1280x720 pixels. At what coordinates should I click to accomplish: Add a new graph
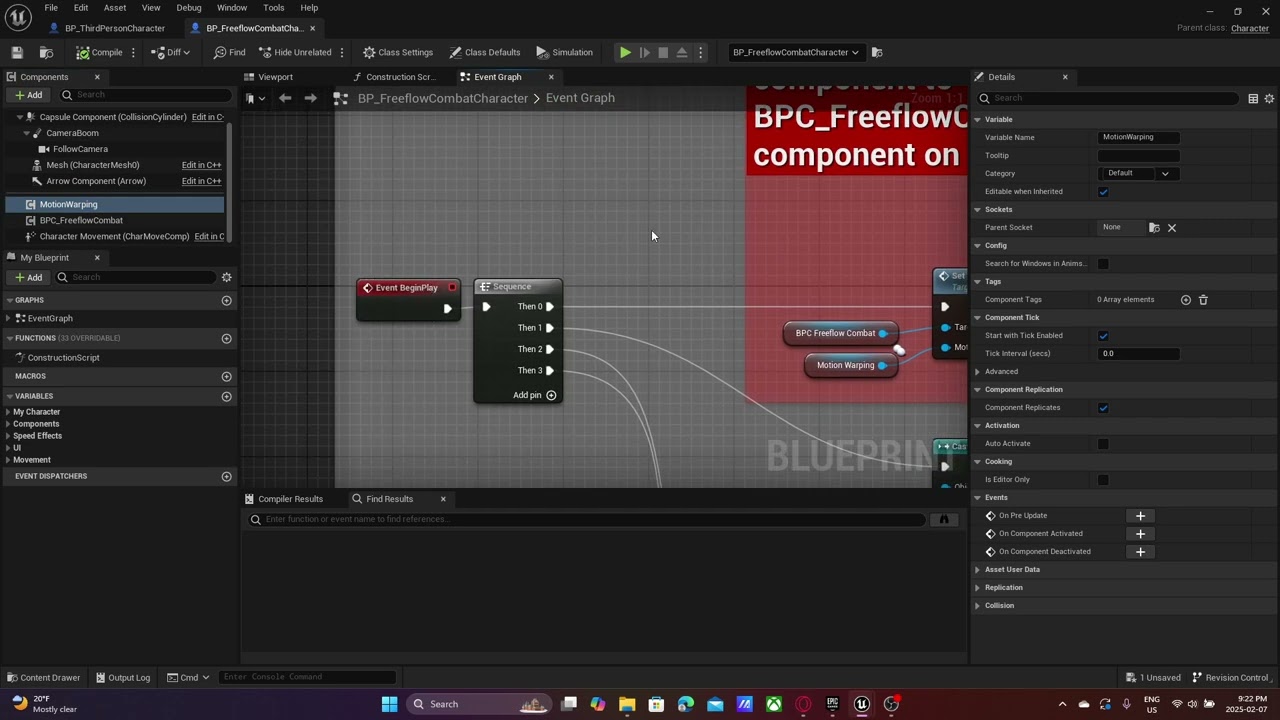point(226,300)
